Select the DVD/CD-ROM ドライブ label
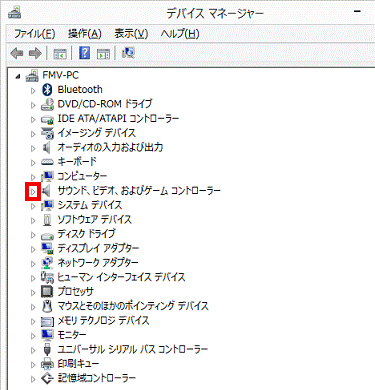375x390 pixels. pyautogui.click(x=105, y=104)
